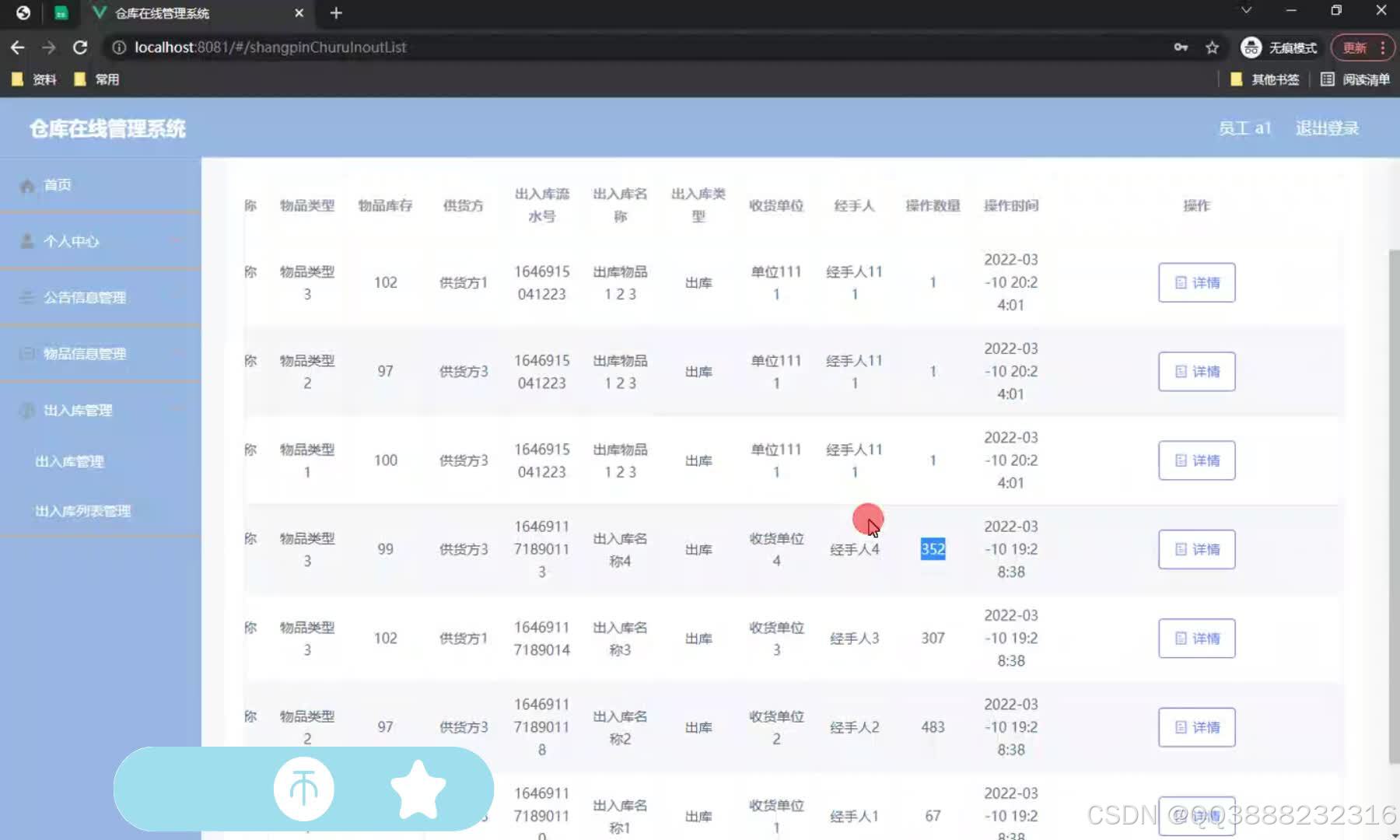Viewport: 1400px width, 840px height.
Task: Open 公告信息管理 via its list icon
Action: tap(26, 297)
